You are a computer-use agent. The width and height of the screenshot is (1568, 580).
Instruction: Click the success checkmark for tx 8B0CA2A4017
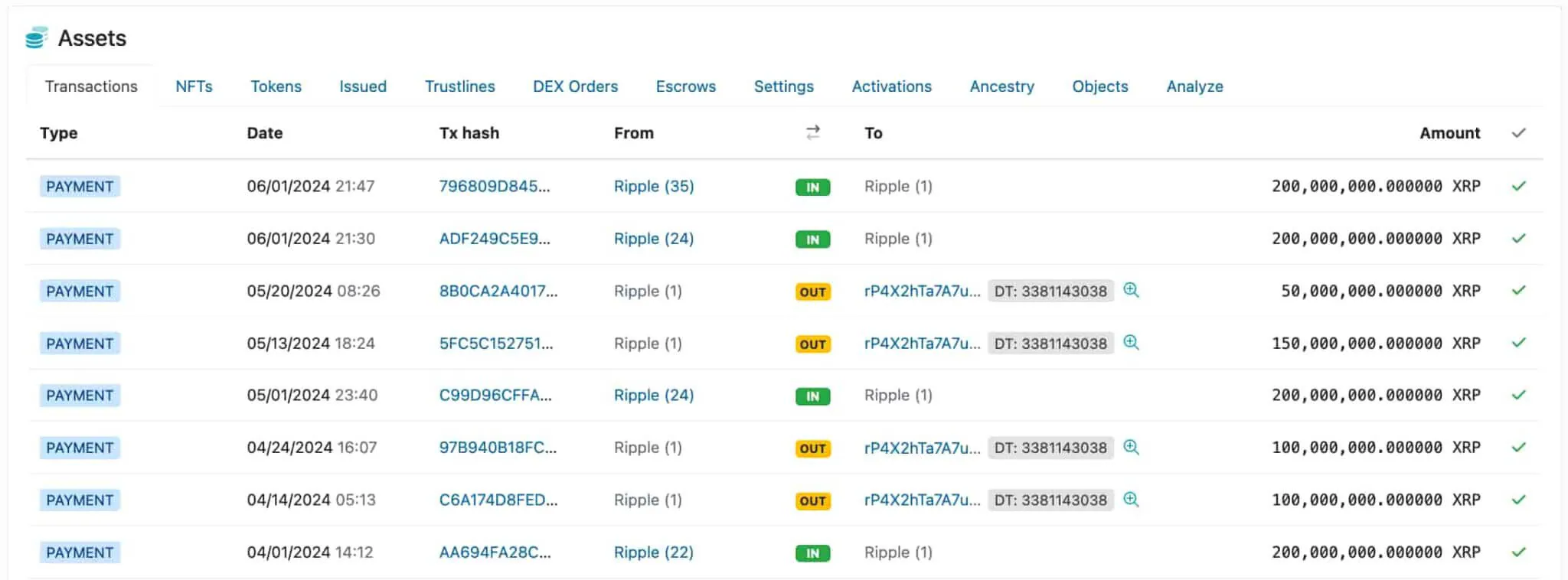point(1519,290)
